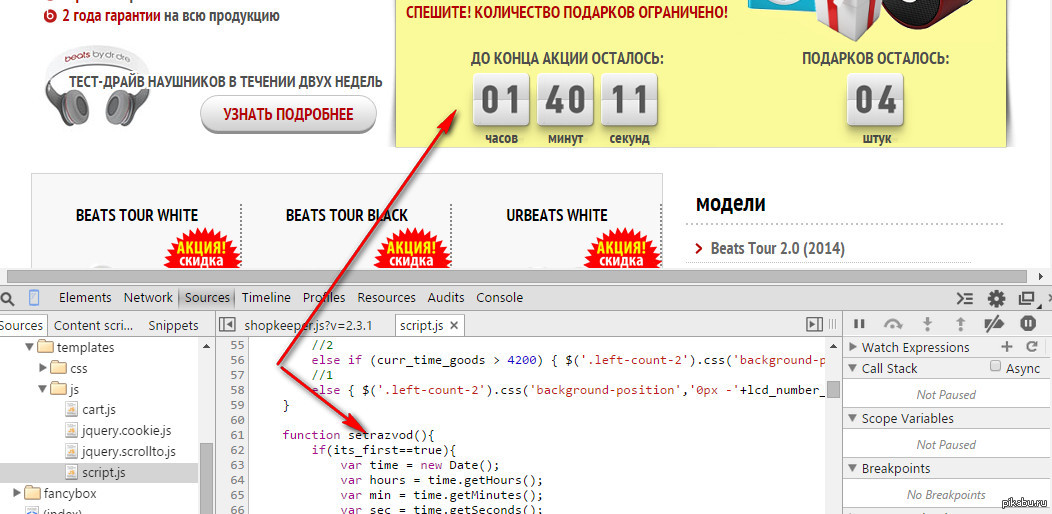Open the BEATS TOUR BLACK product
Image resolution: width=1052 pixels, height=514 pixels.
click(x=347, y=215)
